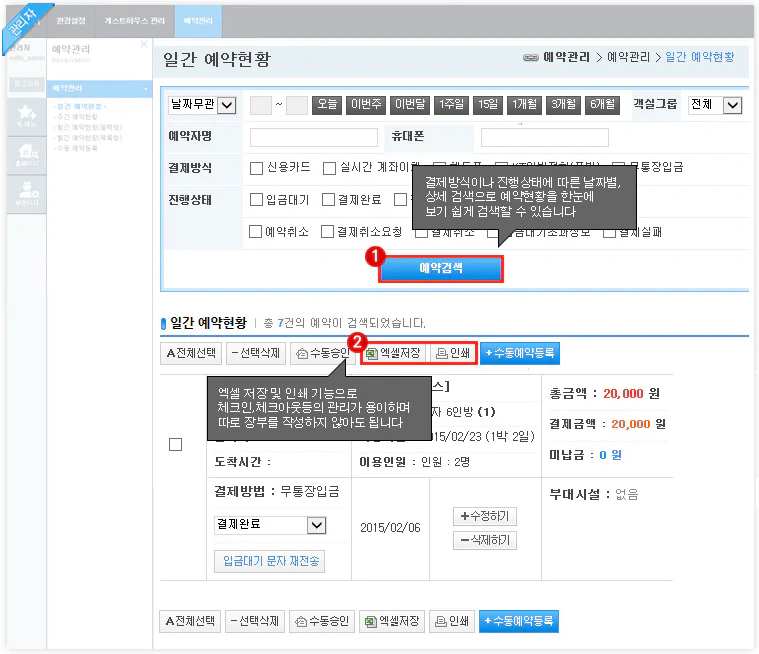
Task: Click the 이번달 date range button
Action: click(410, 105)
